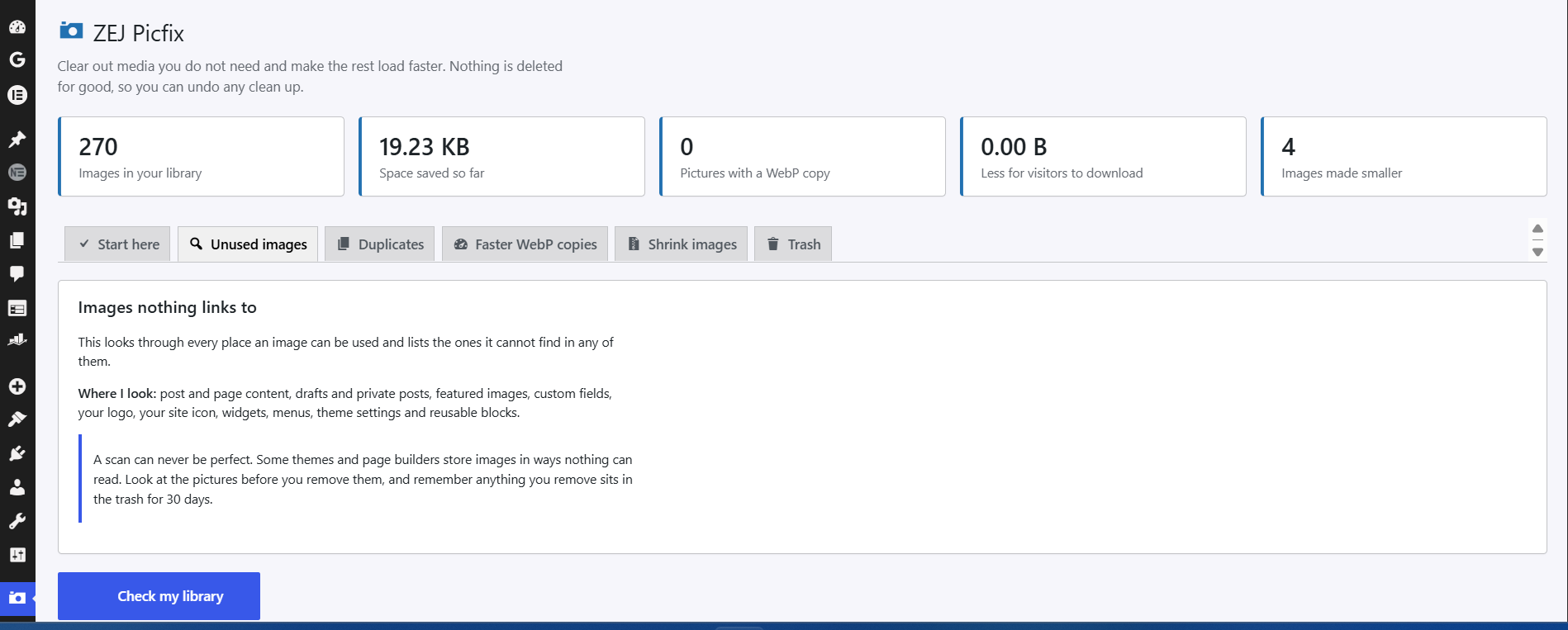Click the form/list layout sidebar icon
This screenshot has width=1568, height=630.
click(x=17, y=308)
